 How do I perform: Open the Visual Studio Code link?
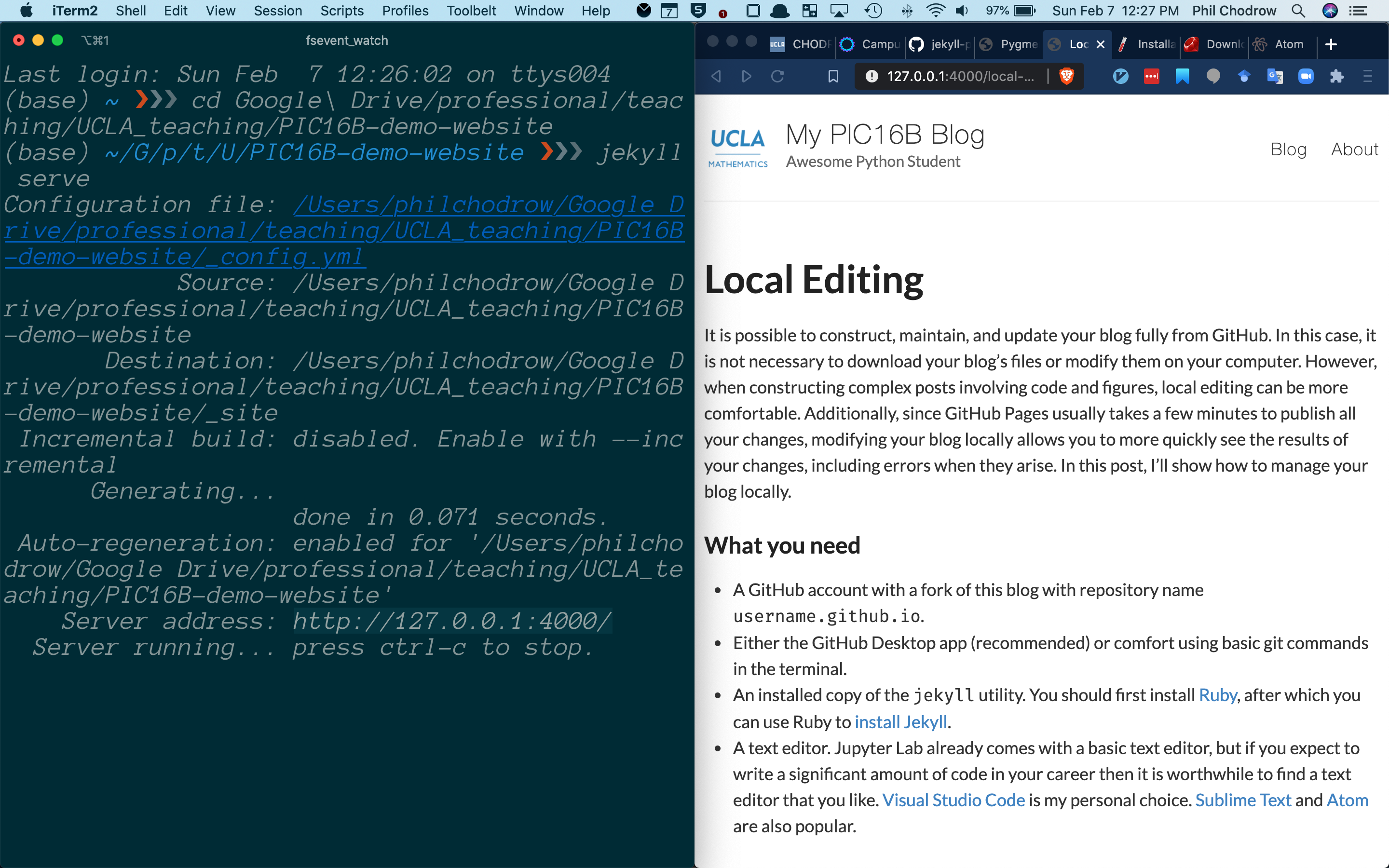click(953, 800)
